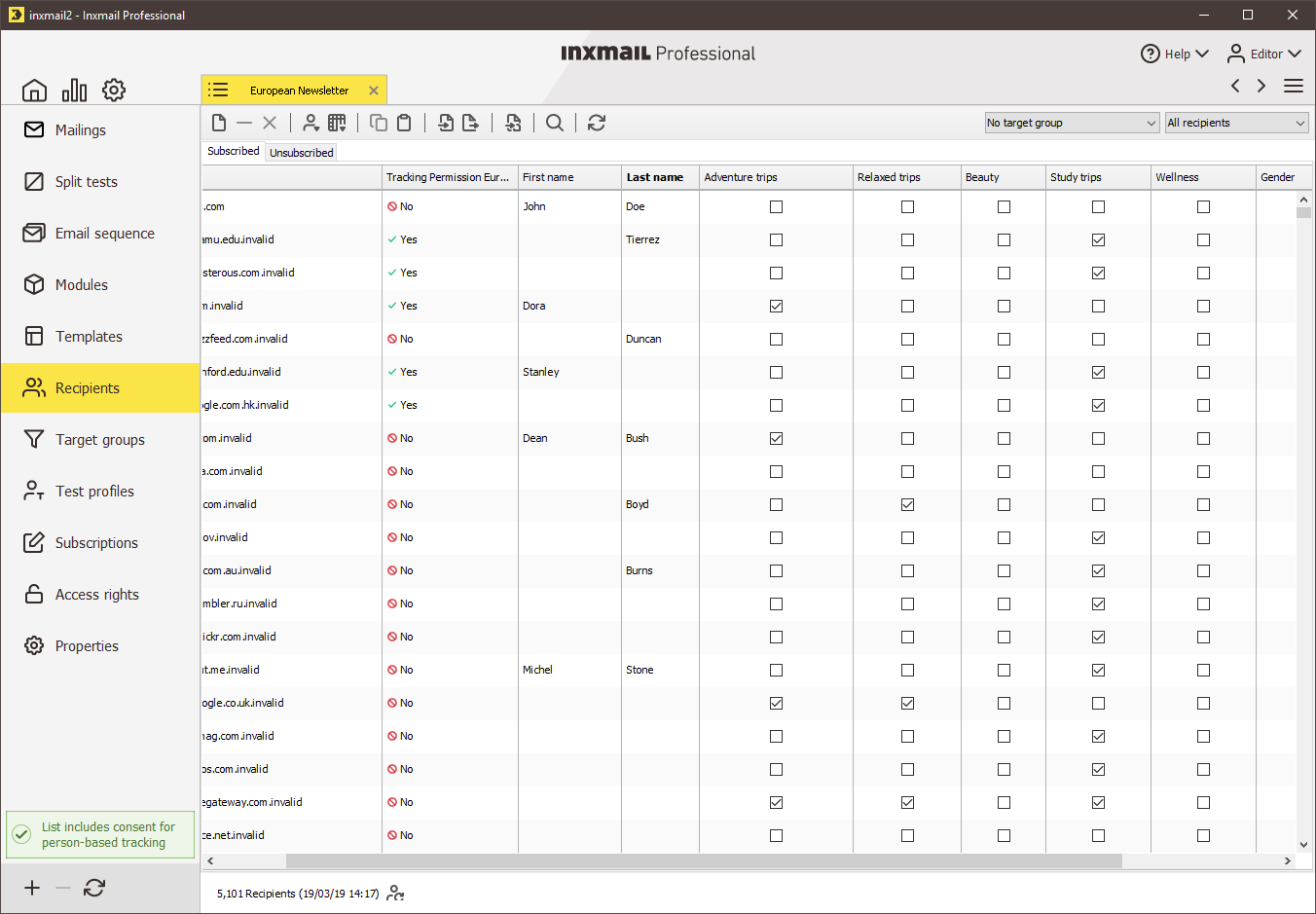This screenshot has width=1316, height=914.
Task: Open the All recipients dropdown
Action: 1236,123
